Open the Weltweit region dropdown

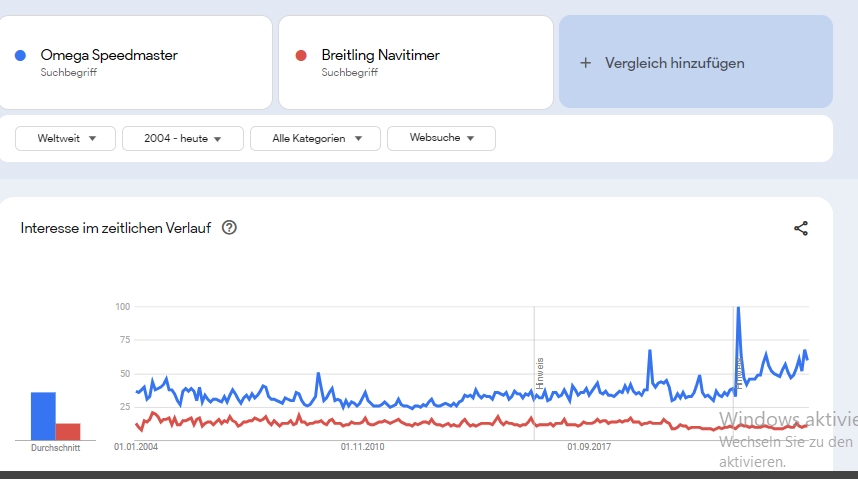click(x=66, y=138)
